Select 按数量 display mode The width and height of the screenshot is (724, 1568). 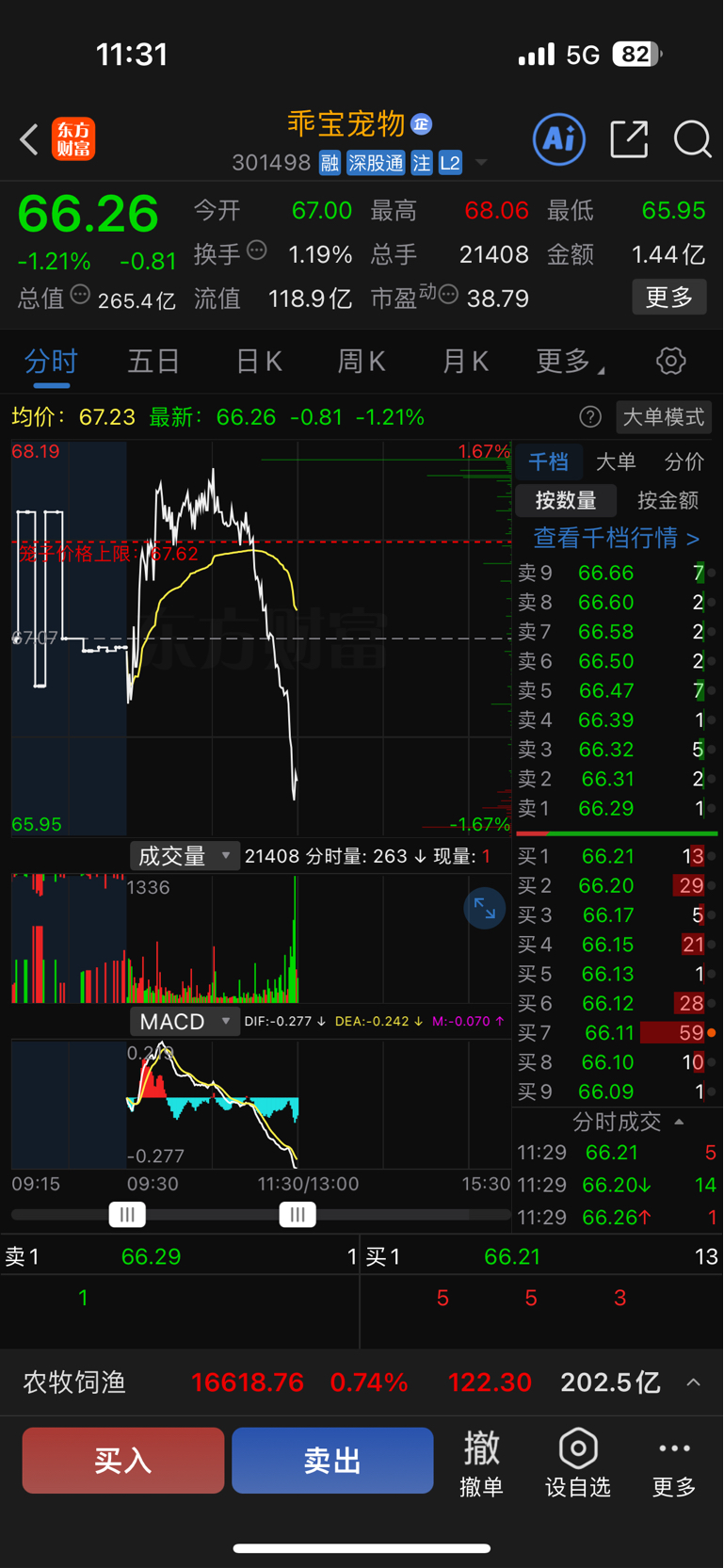tap(566, 500)
